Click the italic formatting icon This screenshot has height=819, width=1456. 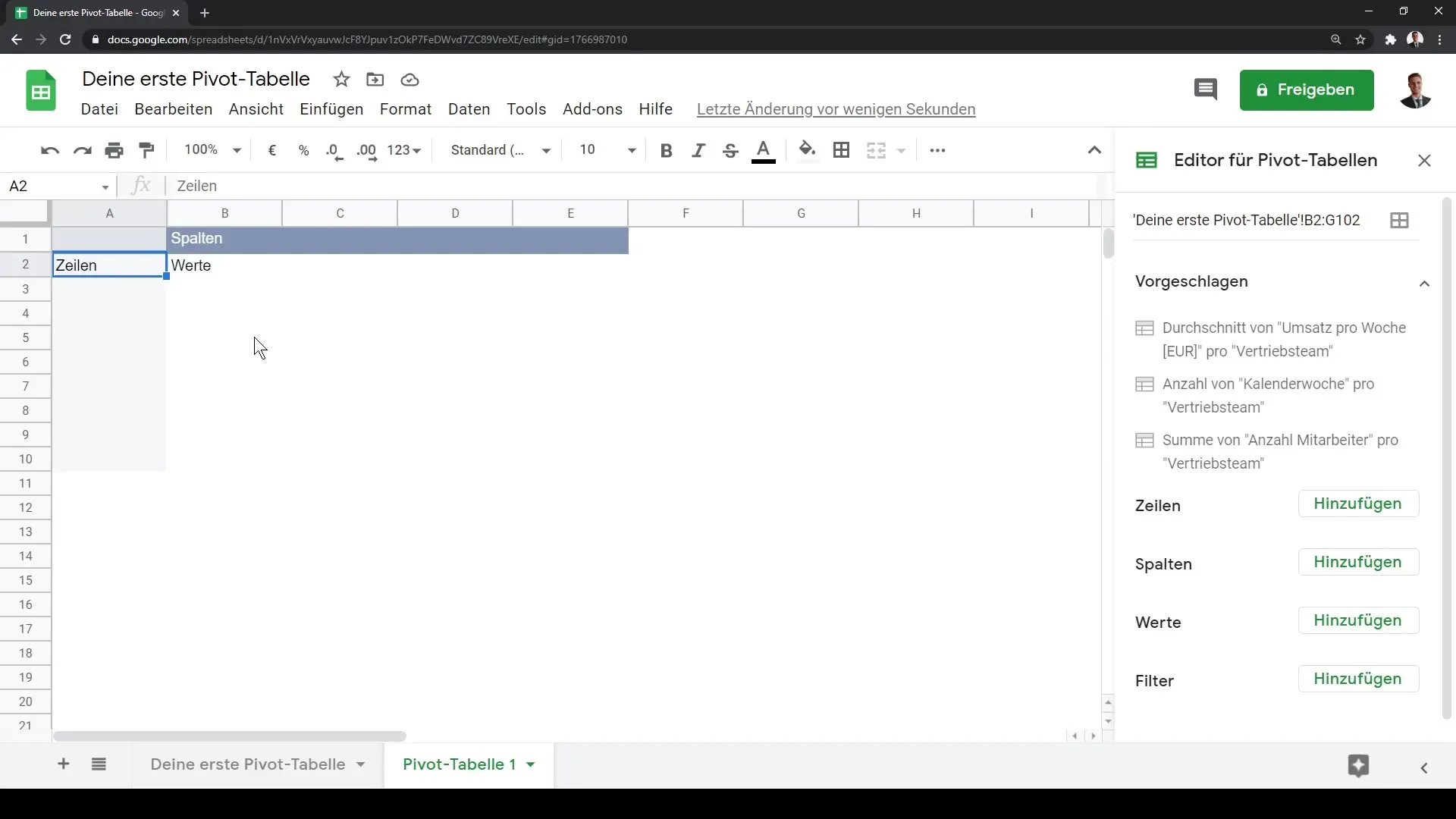[x=697, y=150]
